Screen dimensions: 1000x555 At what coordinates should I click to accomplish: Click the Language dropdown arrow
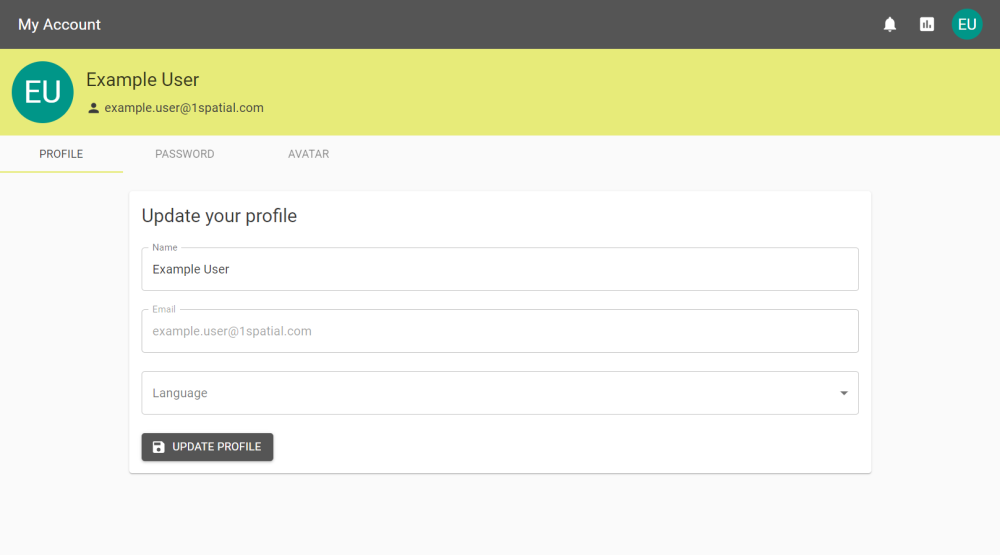[844, 393]
